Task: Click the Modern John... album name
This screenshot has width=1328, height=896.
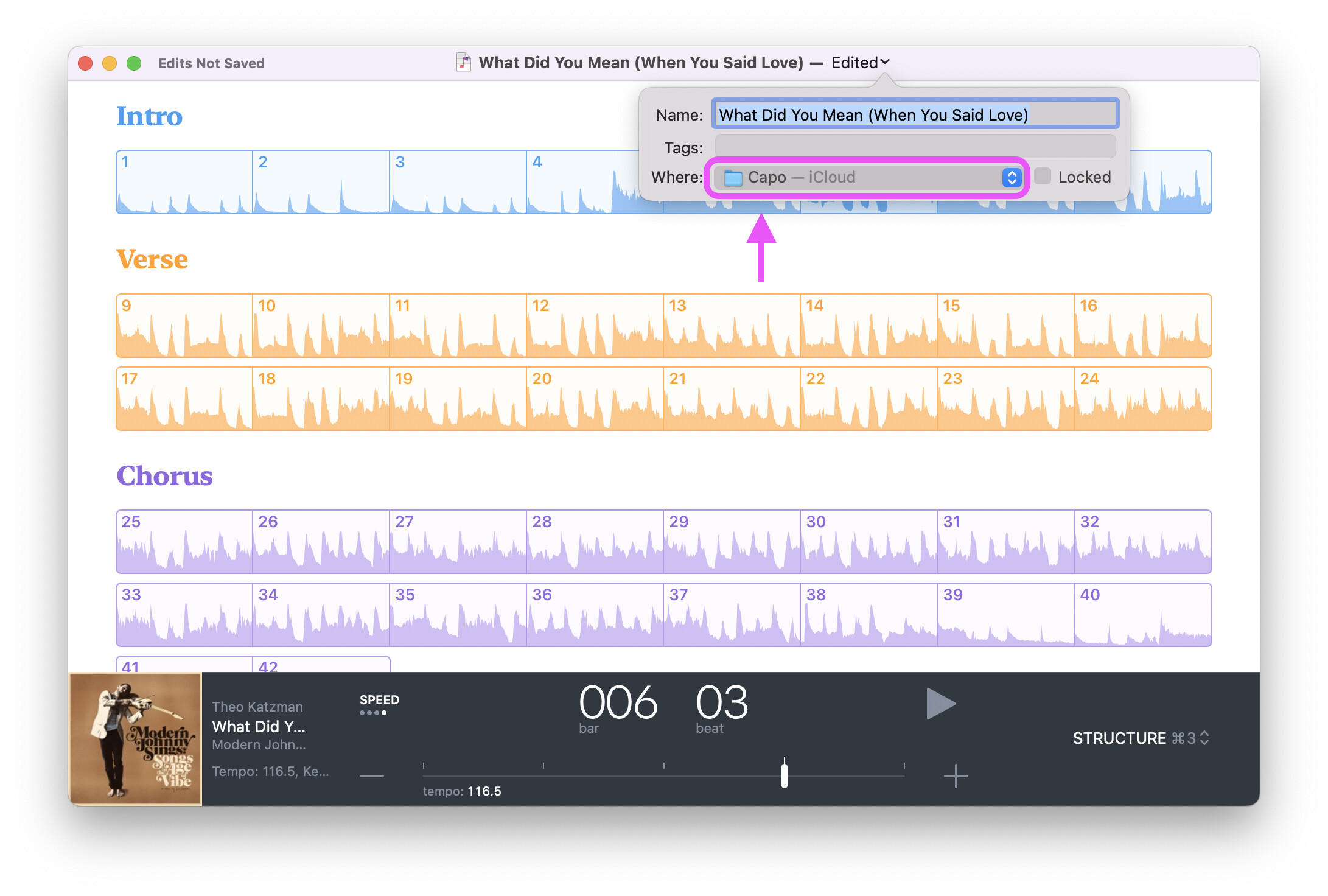Action: [x=259, y=744]
